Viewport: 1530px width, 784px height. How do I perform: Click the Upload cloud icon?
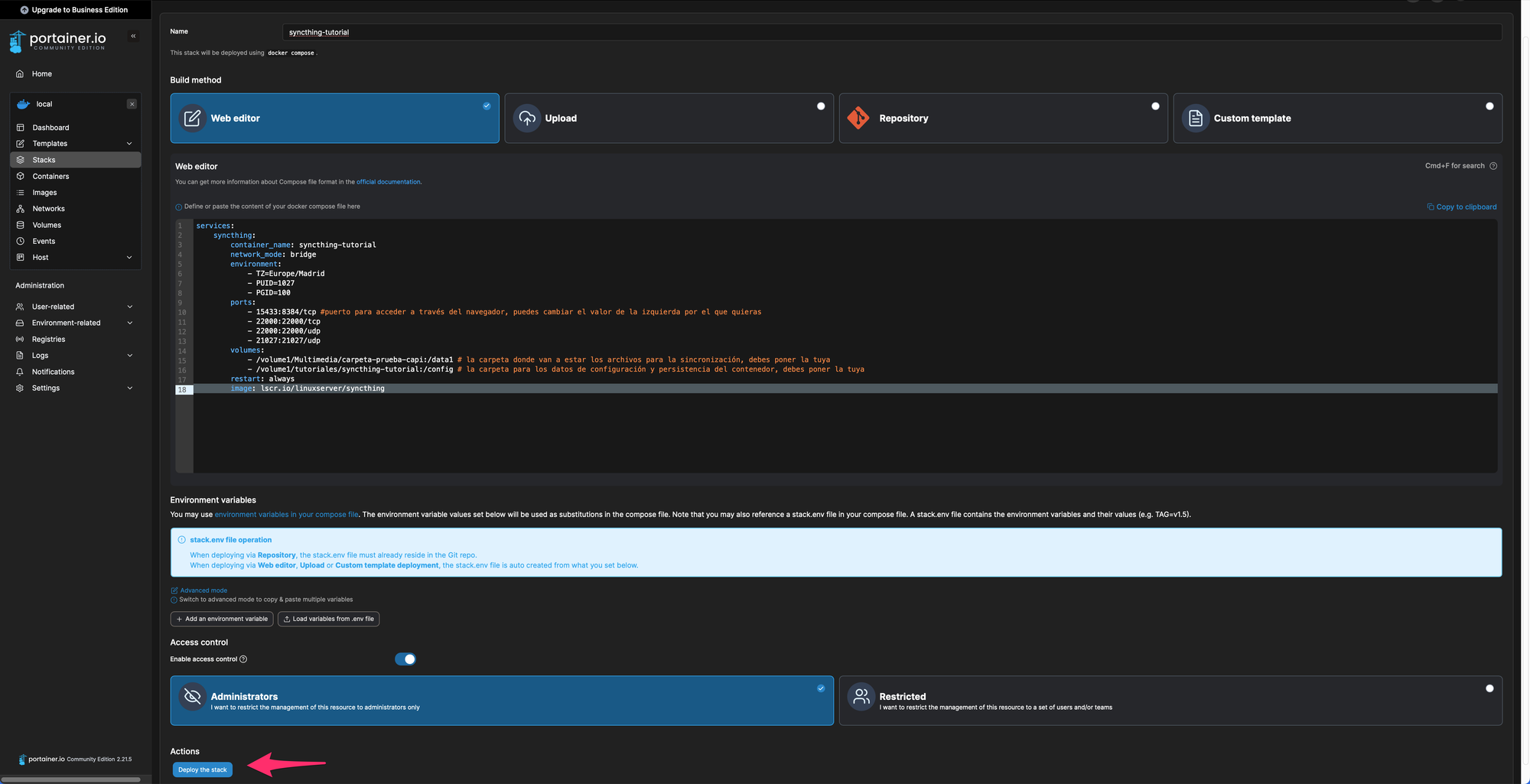527,119
